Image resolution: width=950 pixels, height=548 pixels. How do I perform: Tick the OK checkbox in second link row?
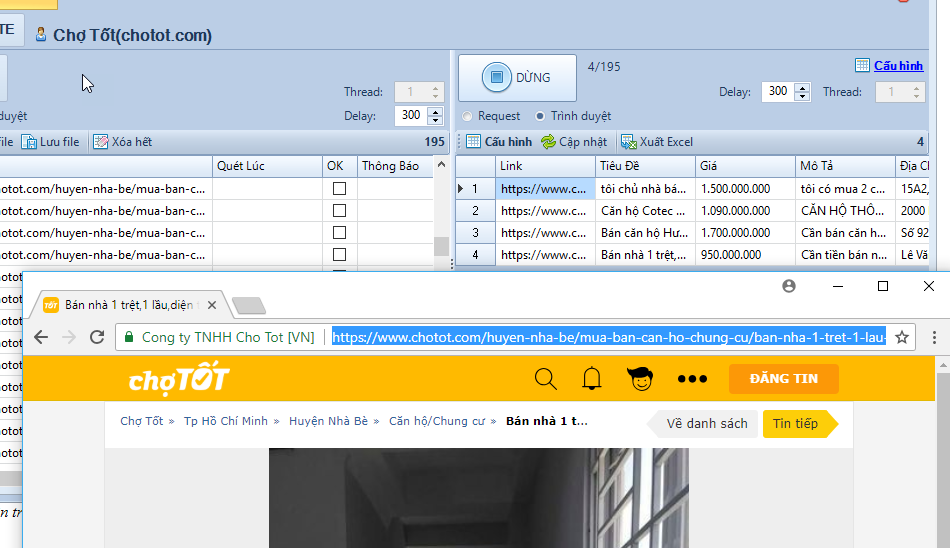pos(339,210)
